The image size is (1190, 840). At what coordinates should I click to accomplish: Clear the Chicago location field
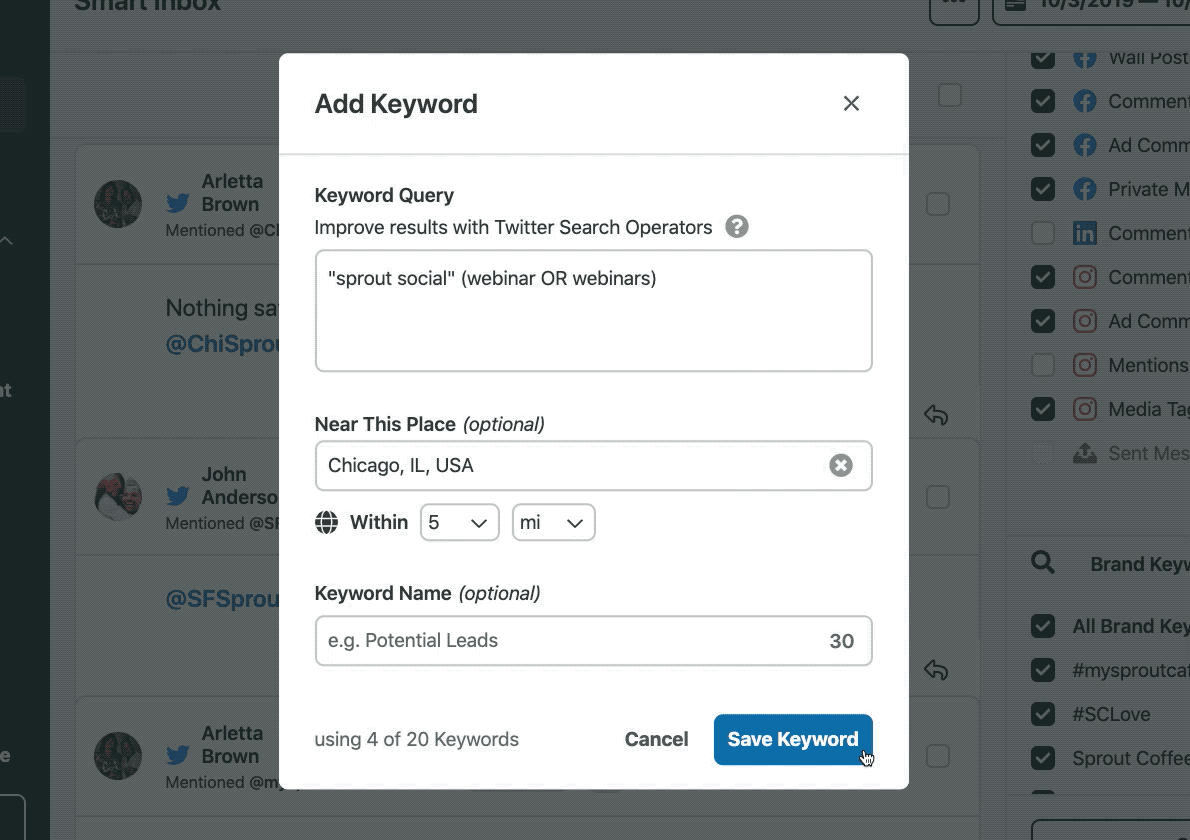click(841, 466)
